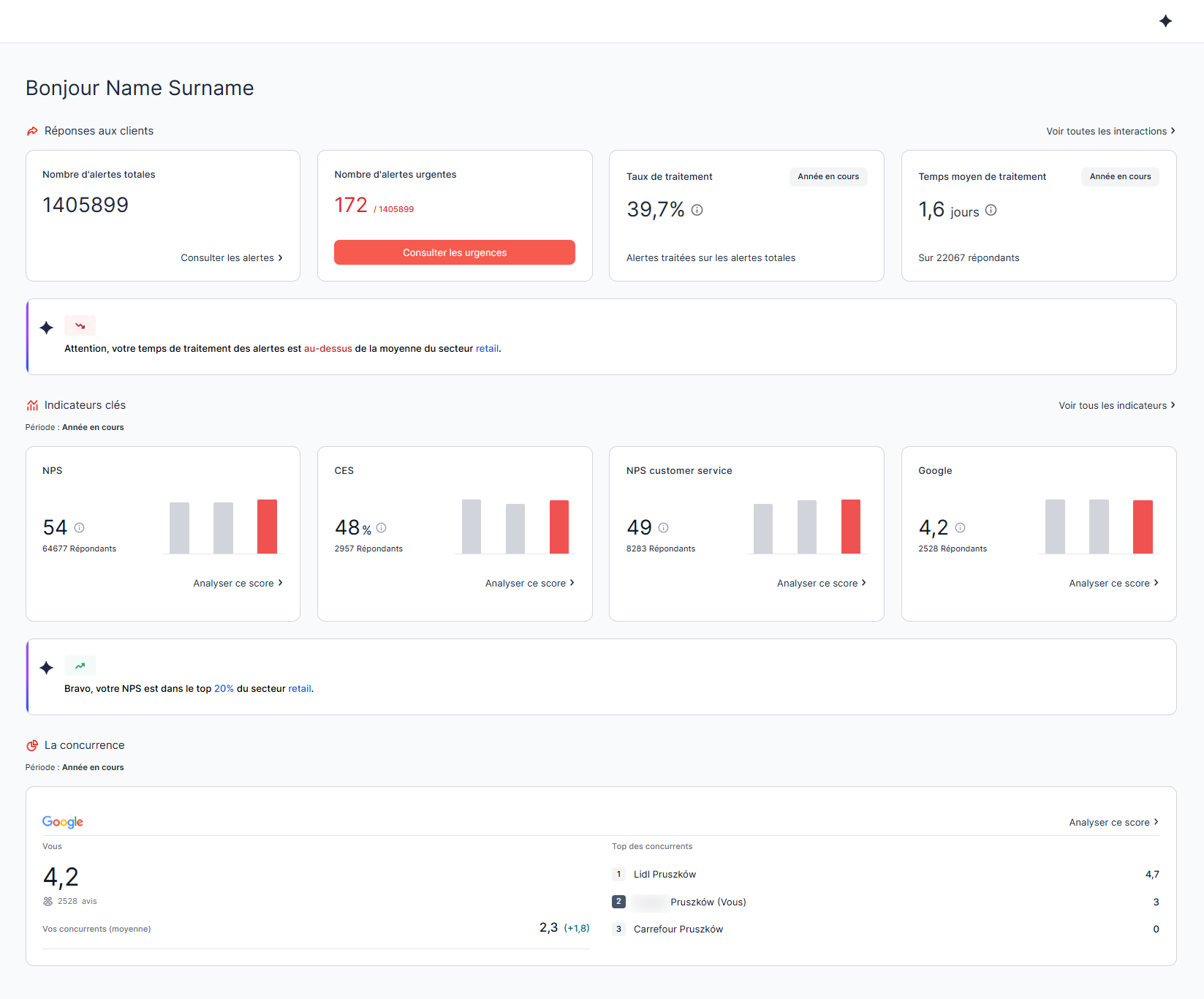The width and height of the screenshot is (1204, 999).
Task: Click info icon beside Google score 4,2
Action: (x=960, y=527)
